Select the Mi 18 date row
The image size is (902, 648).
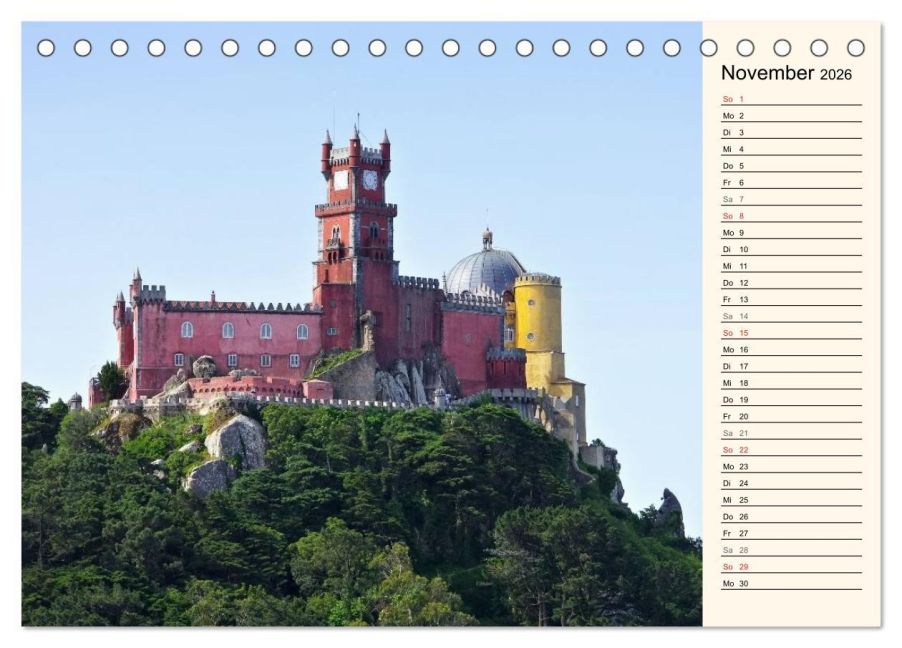792,383
